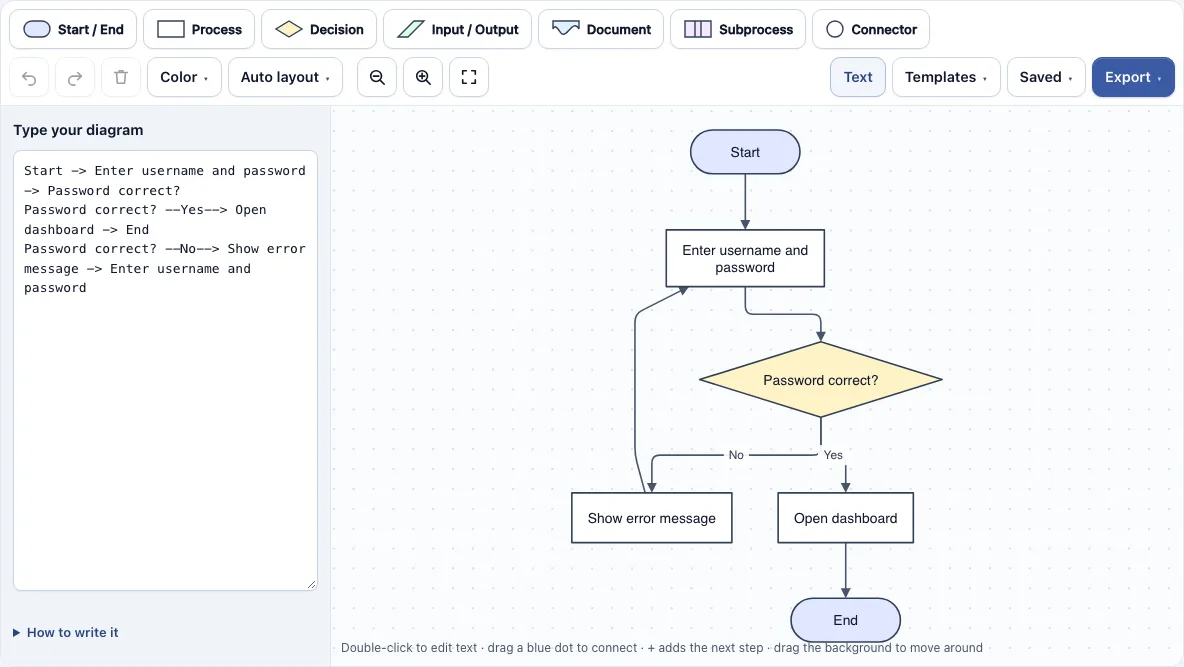Add a Process rectangle shape
Viewport: 1184px width, 667px height.
199,29
